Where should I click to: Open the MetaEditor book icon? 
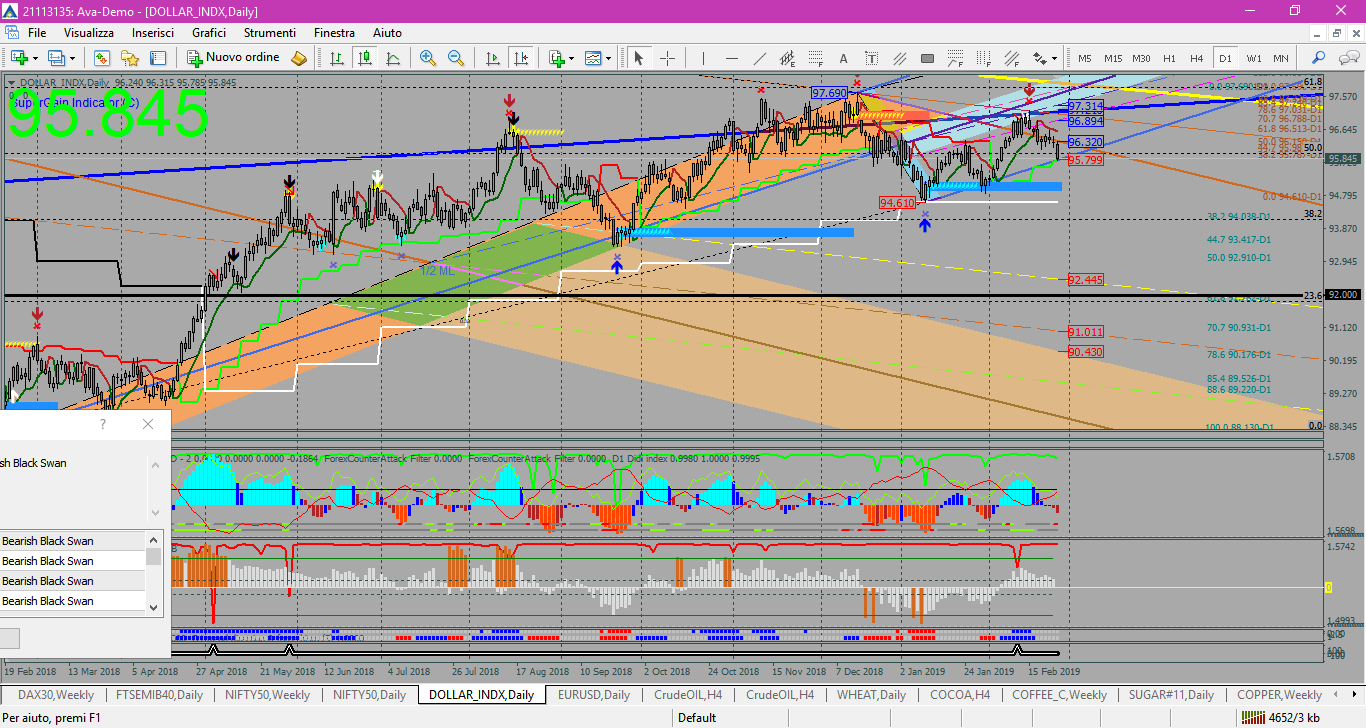[299, 58]
